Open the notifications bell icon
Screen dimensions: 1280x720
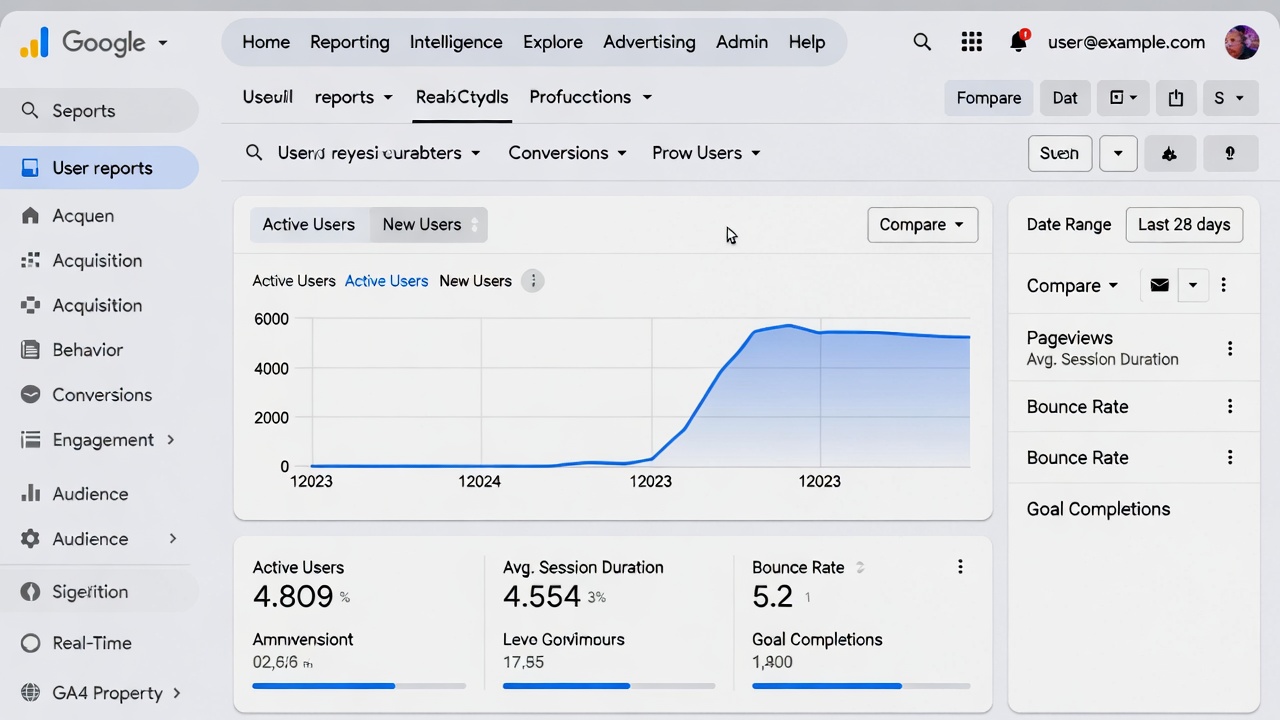pos(1018,41)
